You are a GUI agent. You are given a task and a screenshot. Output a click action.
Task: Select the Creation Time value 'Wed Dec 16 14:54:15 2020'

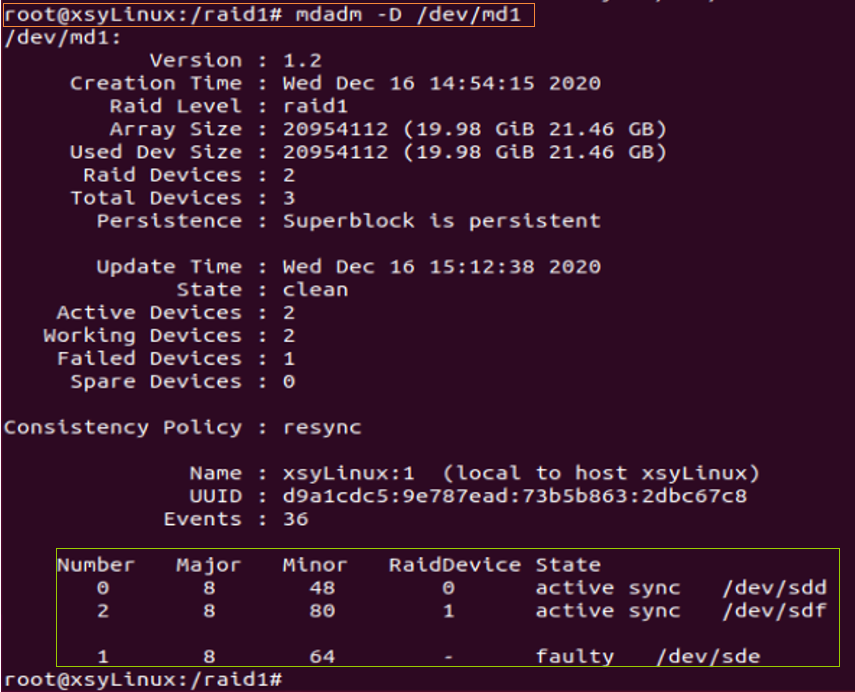(x=442, y=83)
